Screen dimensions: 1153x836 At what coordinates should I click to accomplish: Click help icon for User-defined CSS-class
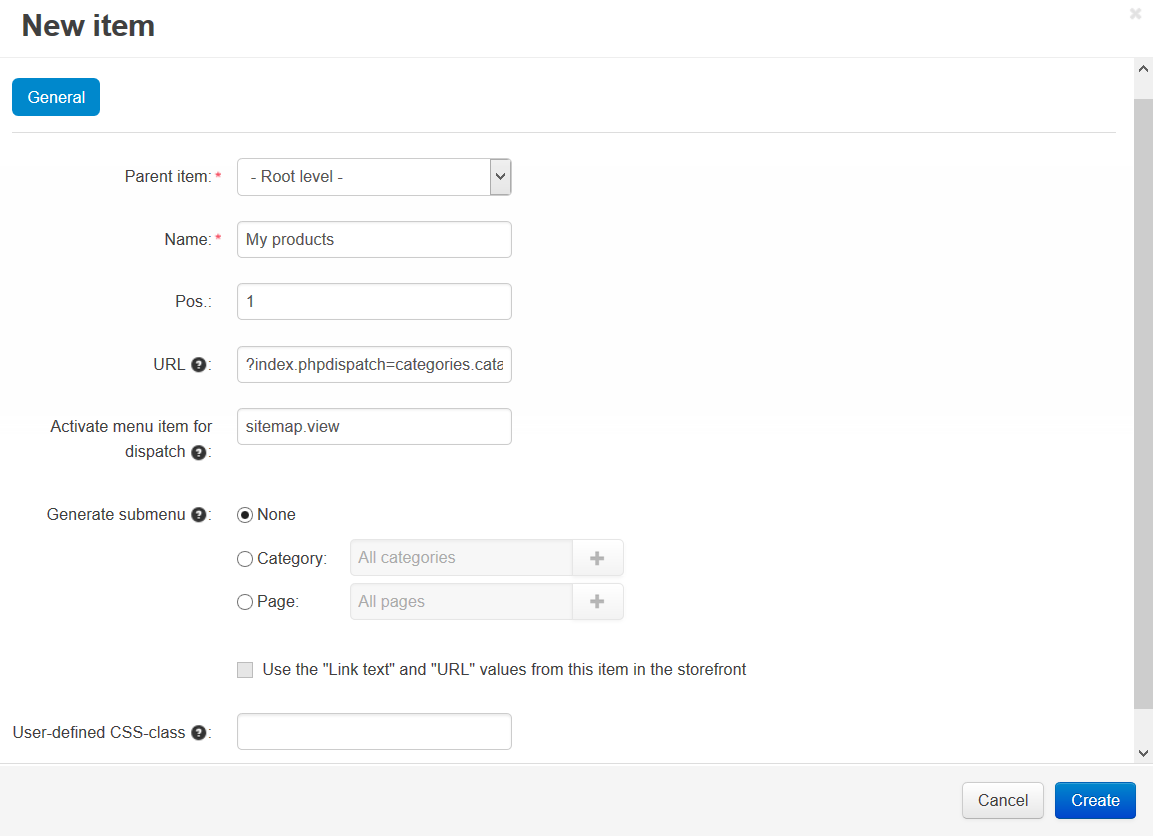[198, 732]
